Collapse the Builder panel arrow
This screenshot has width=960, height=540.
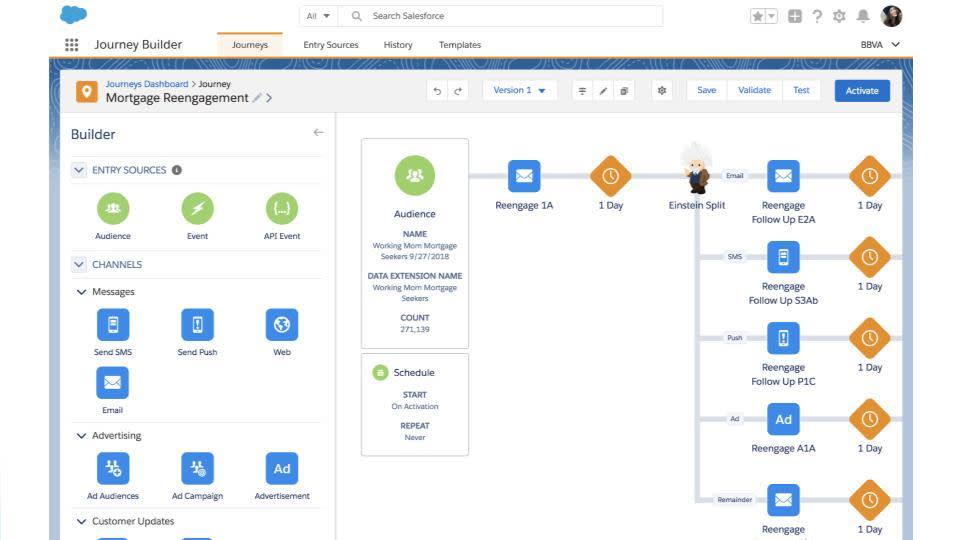[x=318, y=132]
